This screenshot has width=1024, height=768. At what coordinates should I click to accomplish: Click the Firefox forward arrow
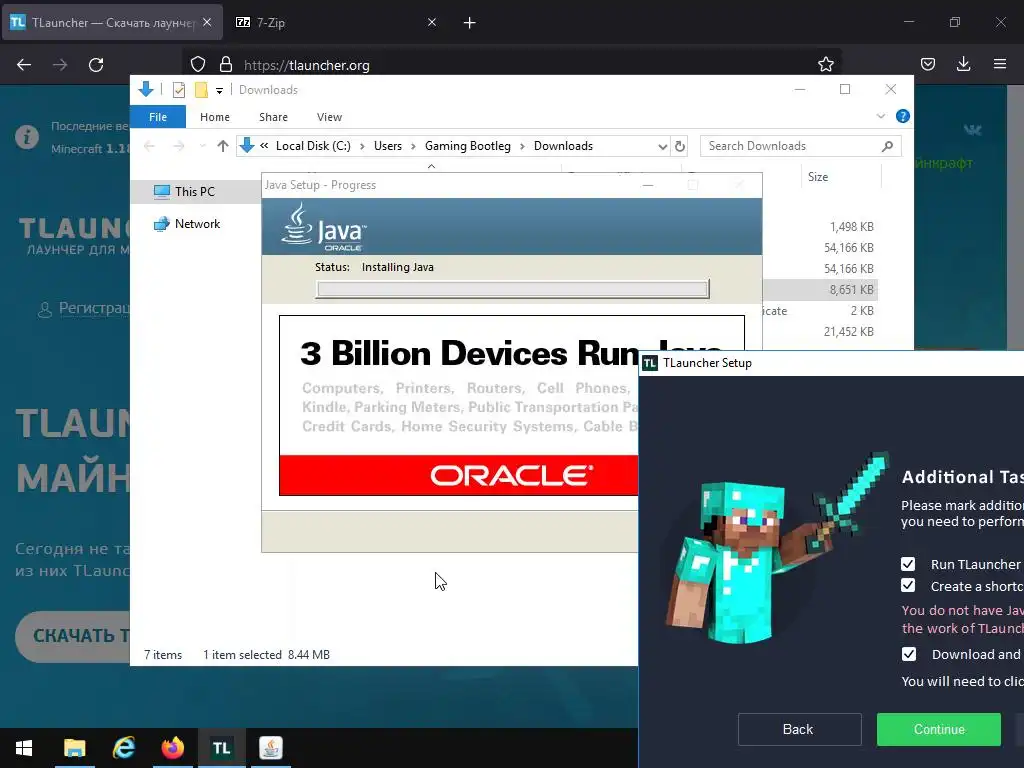60,65
